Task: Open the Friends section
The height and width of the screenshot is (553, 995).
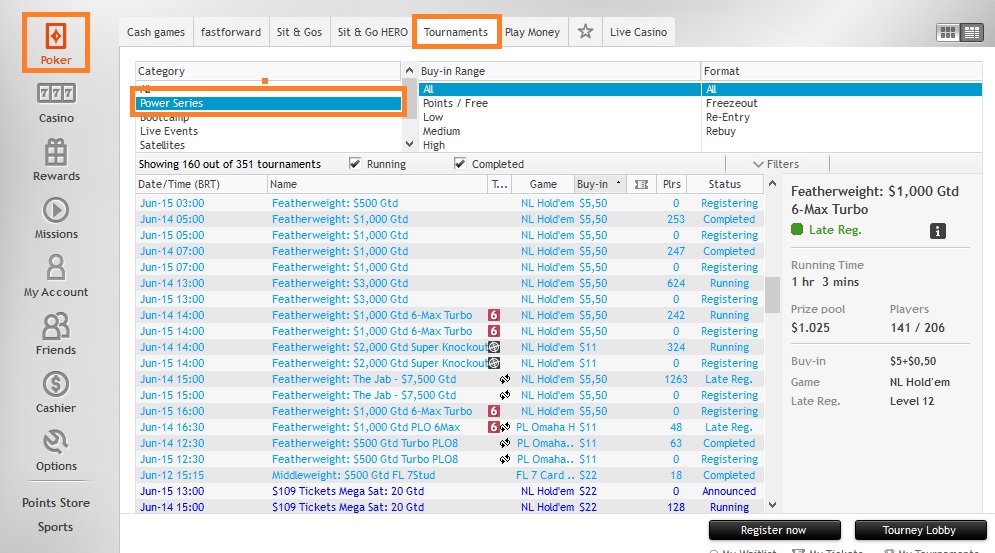Action: point(56,334)
